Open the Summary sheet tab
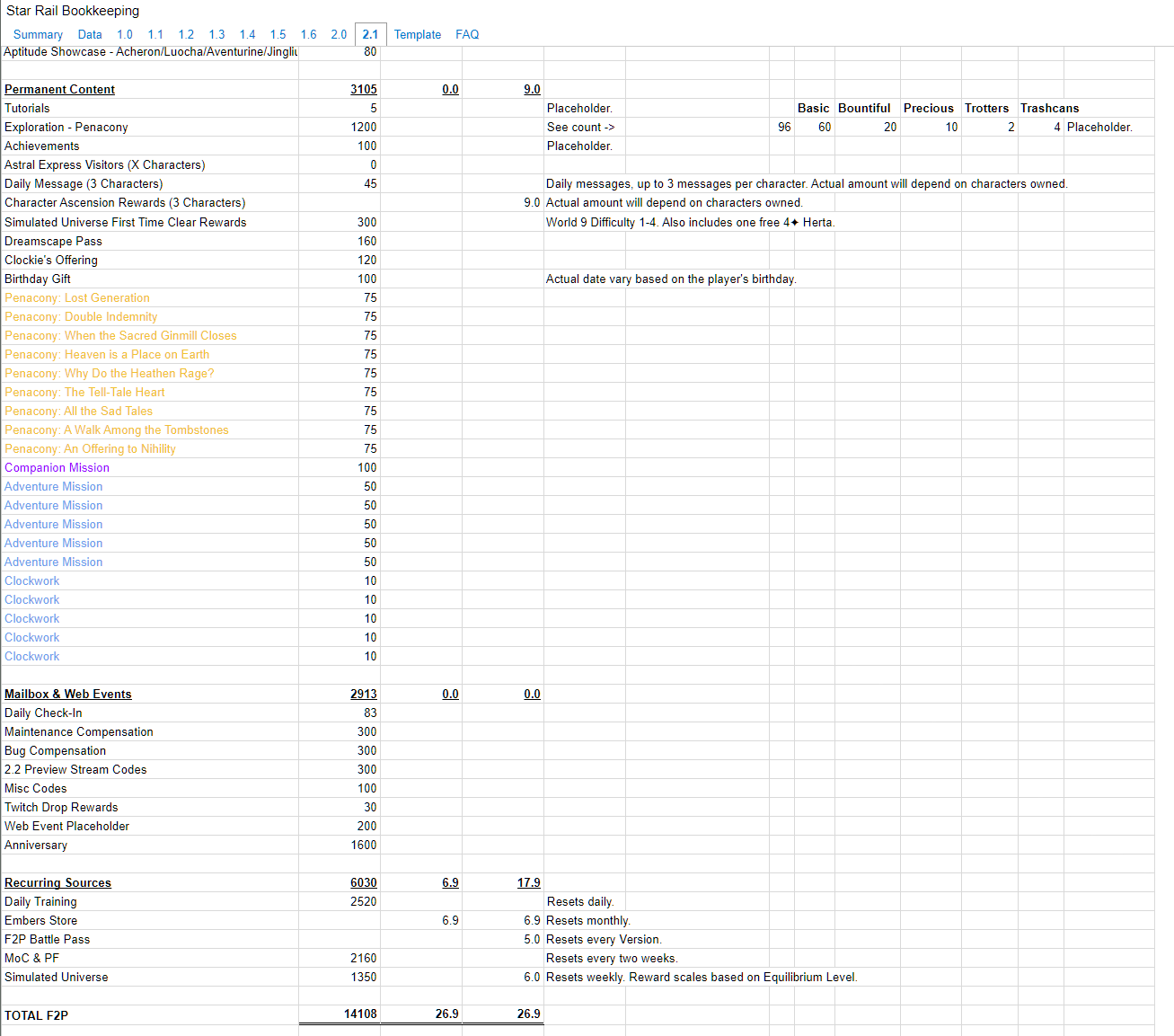The height and width of the screenshot is (1036, 1174). tap(38, 34)
